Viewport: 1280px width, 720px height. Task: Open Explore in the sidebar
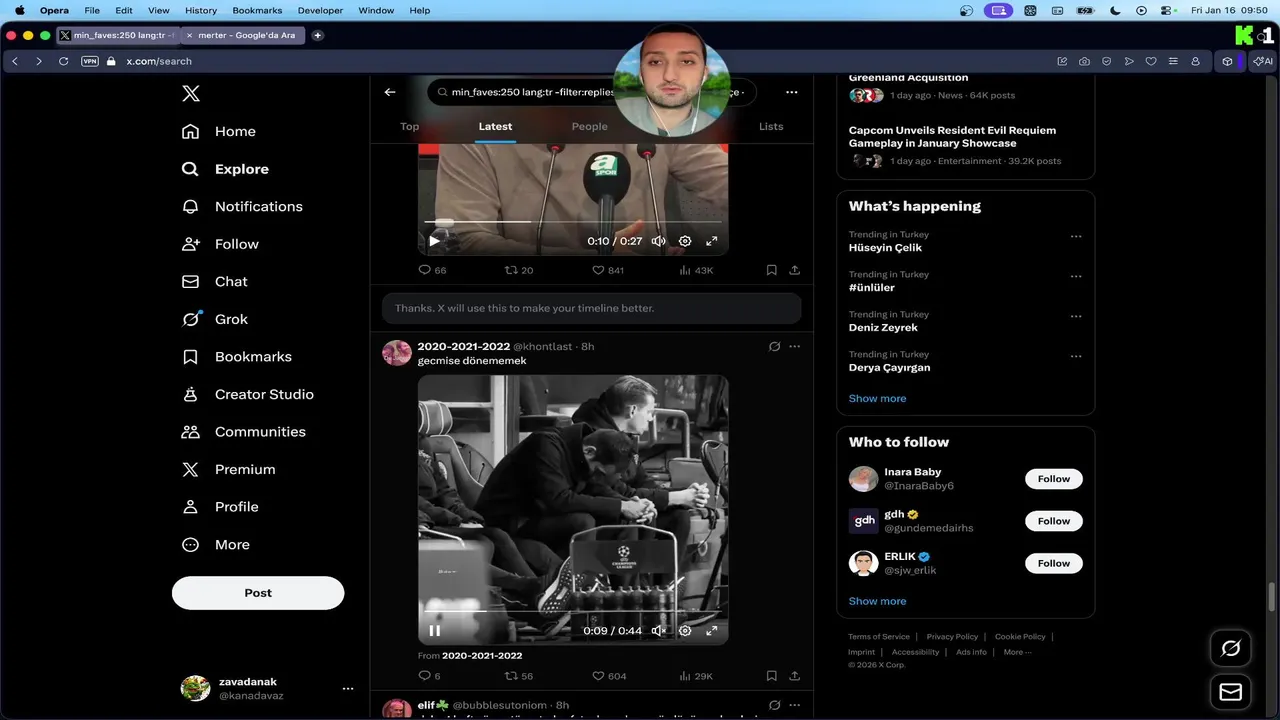pos(225,169)
